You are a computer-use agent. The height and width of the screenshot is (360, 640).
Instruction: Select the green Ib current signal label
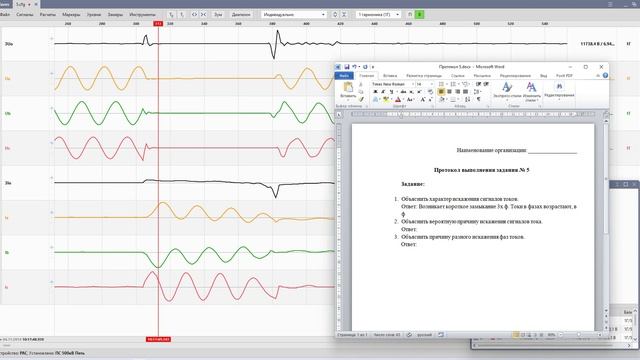click(7, 253)
